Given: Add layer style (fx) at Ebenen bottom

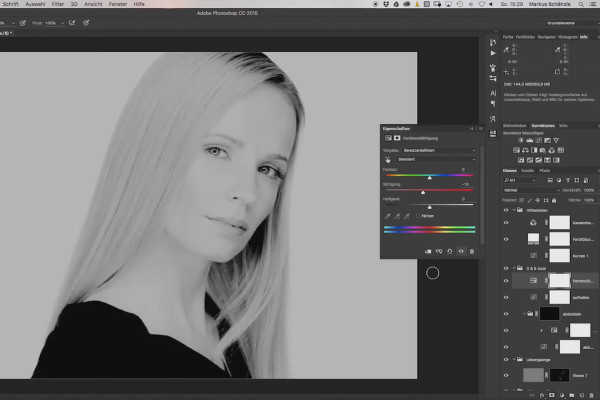Looking at the screenshot, I should pos(542,395).
